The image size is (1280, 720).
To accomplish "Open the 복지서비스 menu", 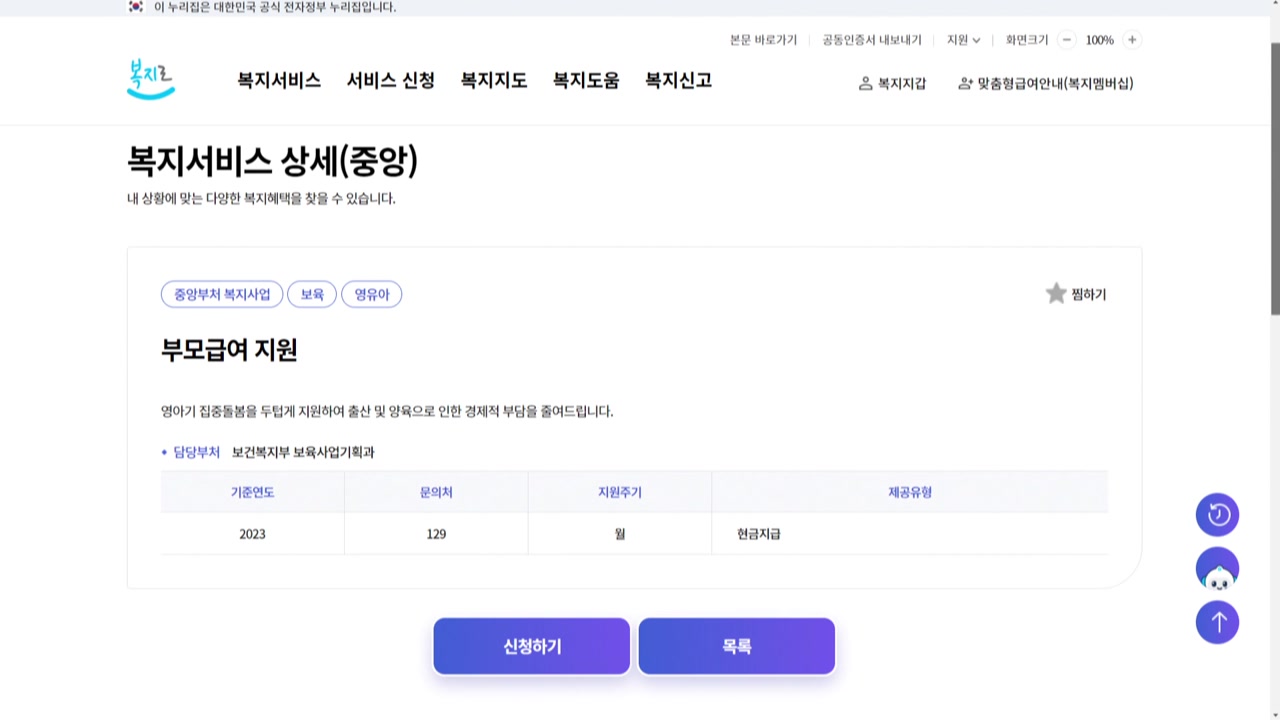I will (279, 81).
